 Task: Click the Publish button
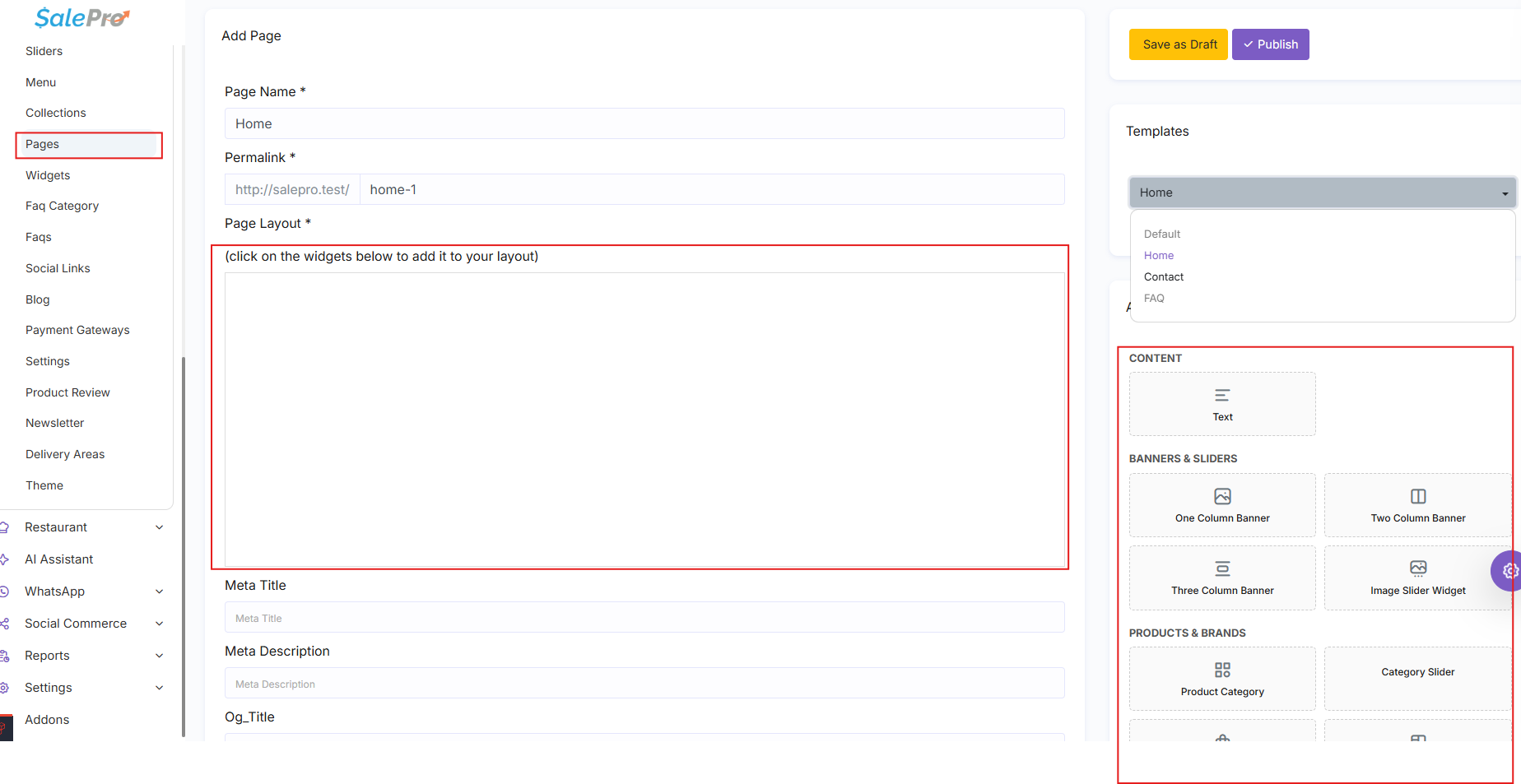pyautogui.click(x=1271, y=44)
